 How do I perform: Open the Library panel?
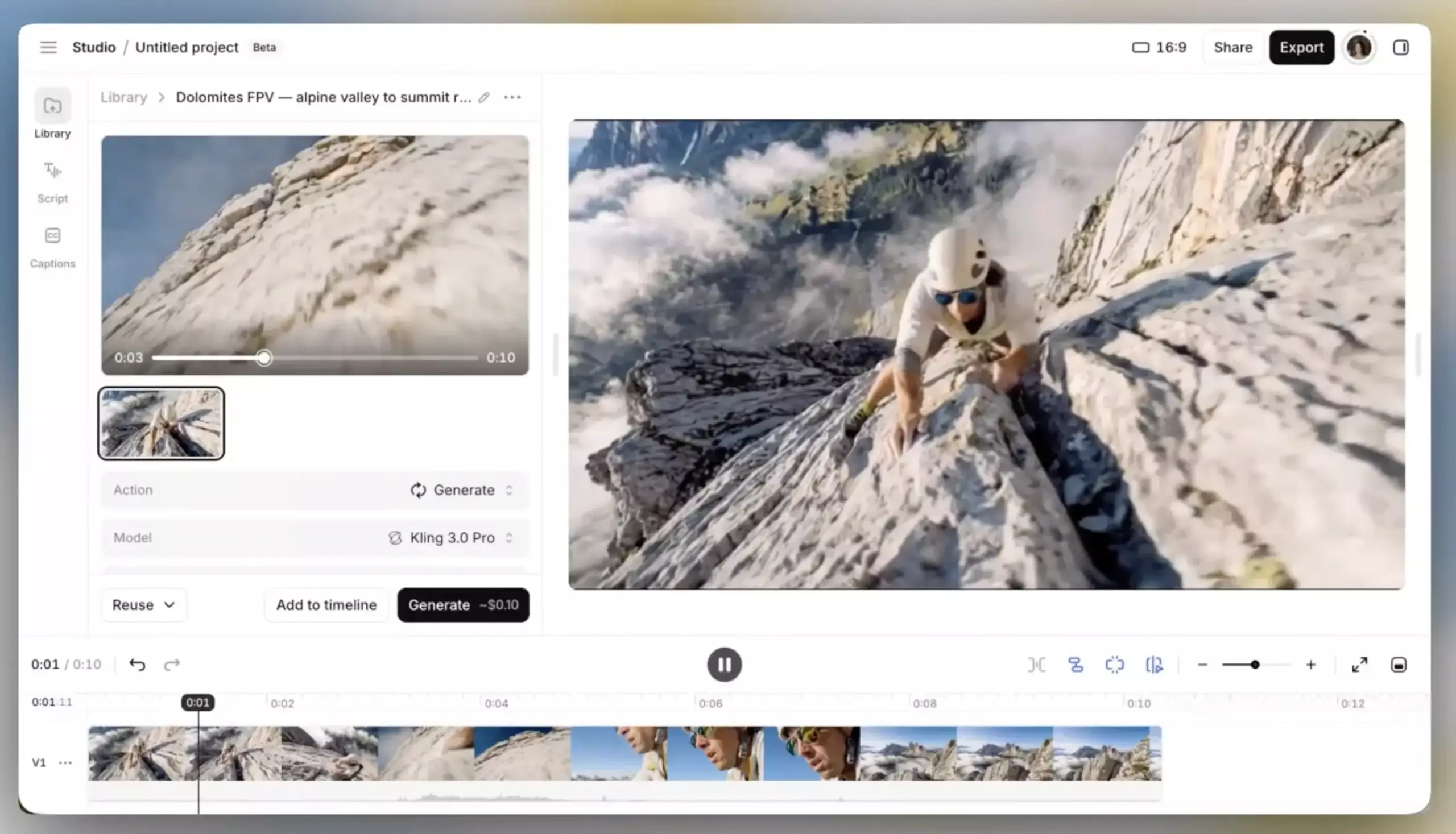(x=52, y=114)
